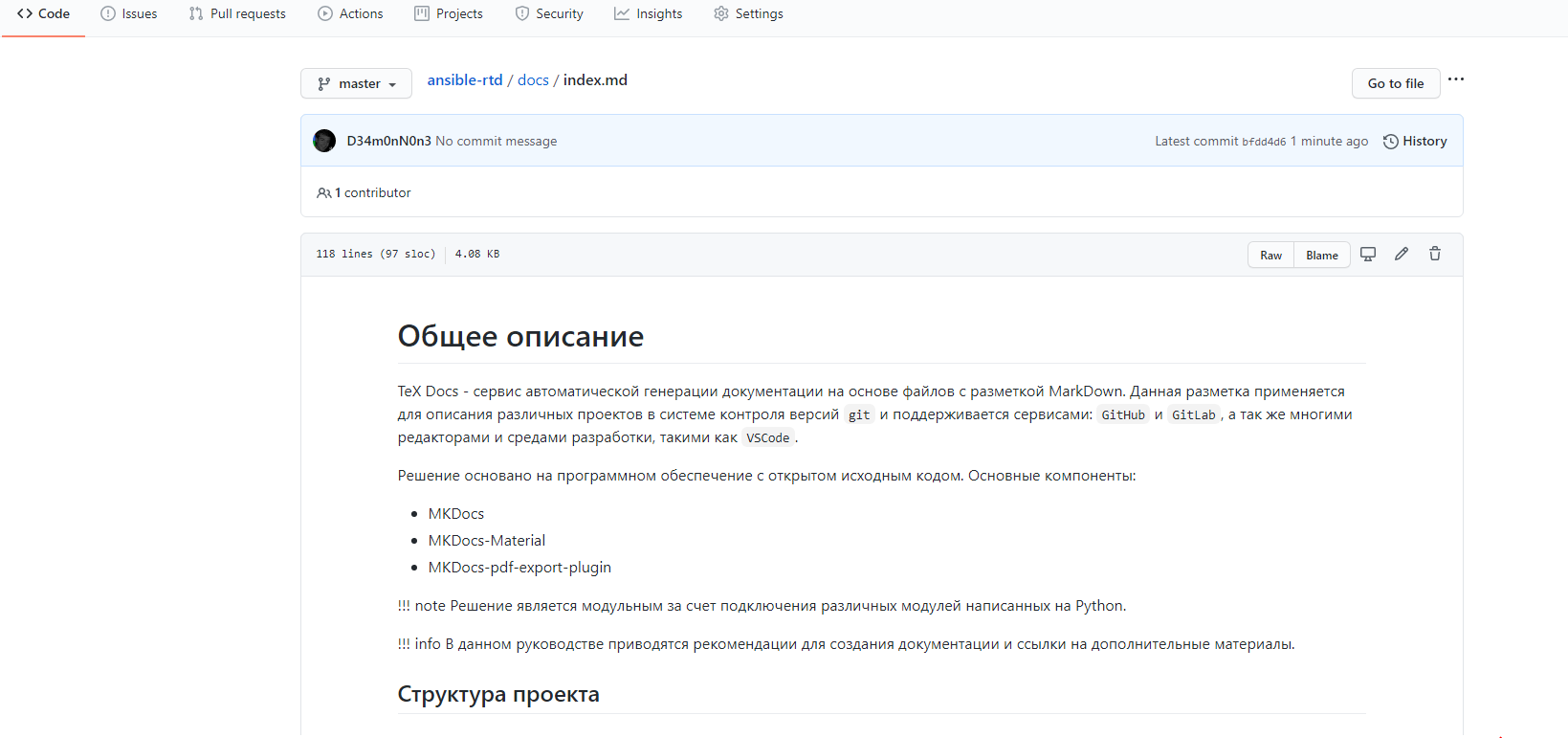Open the Issues tab
Image resolution: width=1568 pixels, height=738 pixels.
click(x=129, y=13)
